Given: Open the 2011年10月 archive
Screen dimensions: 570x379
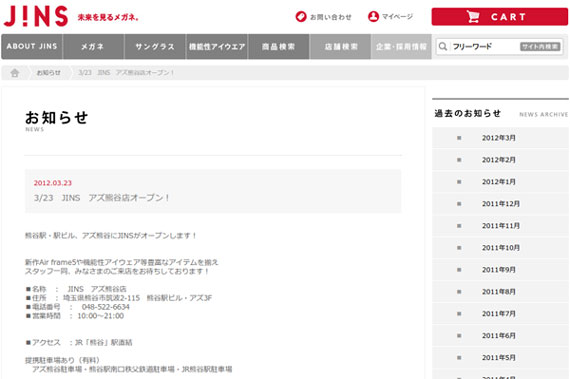Looking at the screenshot, I should (501, 248).
